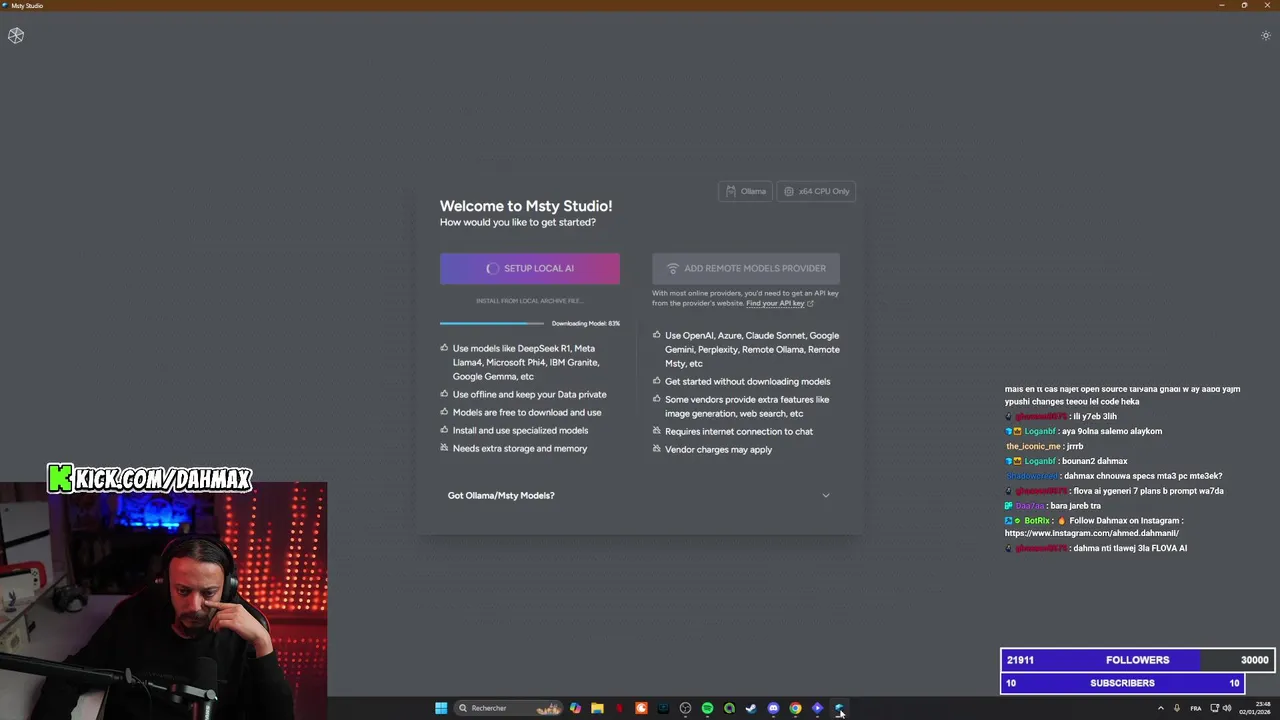
Task: Click the Followers goal bar
Action: coord(1138,660)
